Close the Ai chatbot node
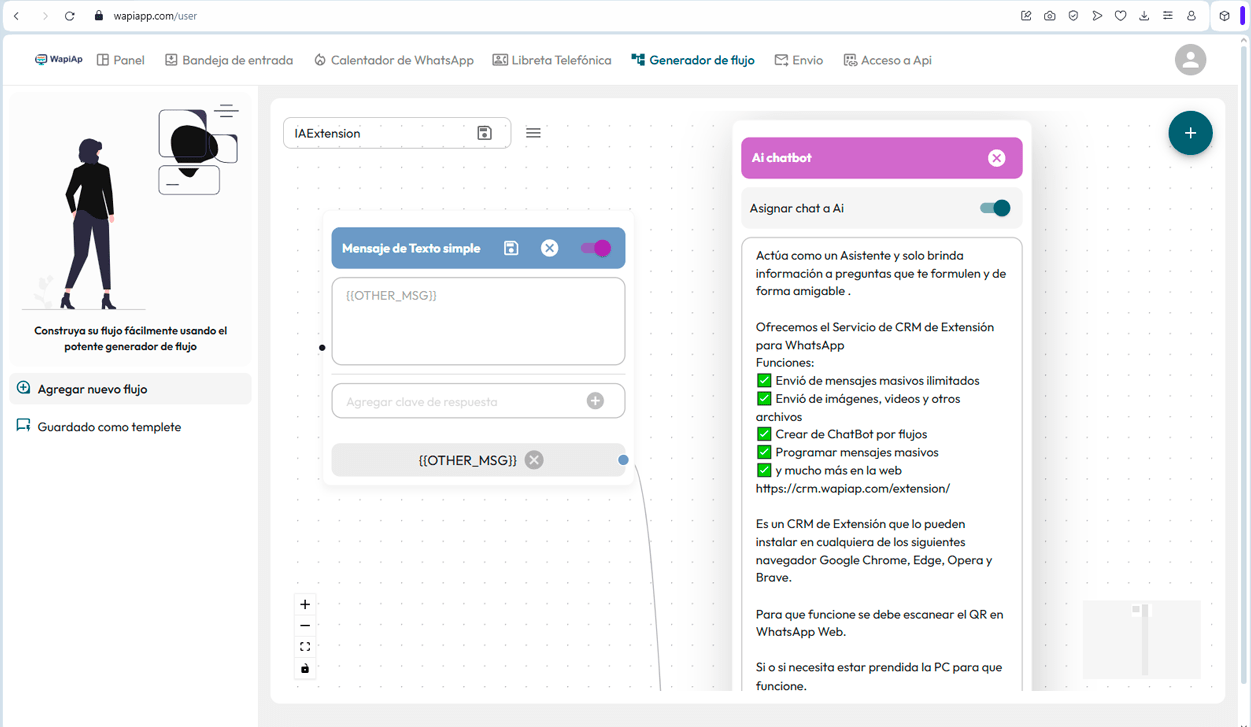Viewport: 1251px width, 727px height. [x=996, y=158]
